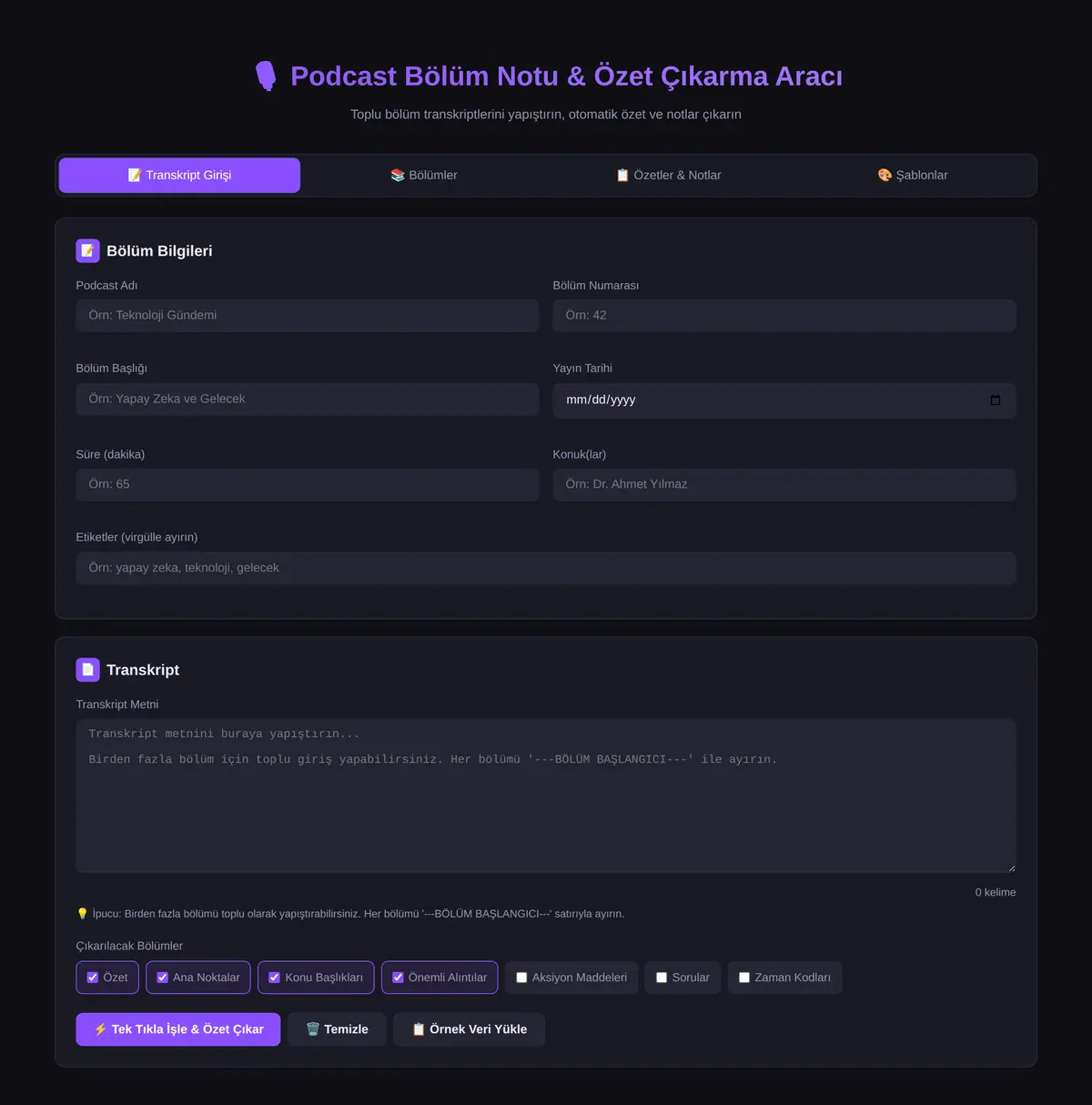The image size is (1092, 1105).
Task: Open the Özetler & Notlar tab
Action: [668, 175]
